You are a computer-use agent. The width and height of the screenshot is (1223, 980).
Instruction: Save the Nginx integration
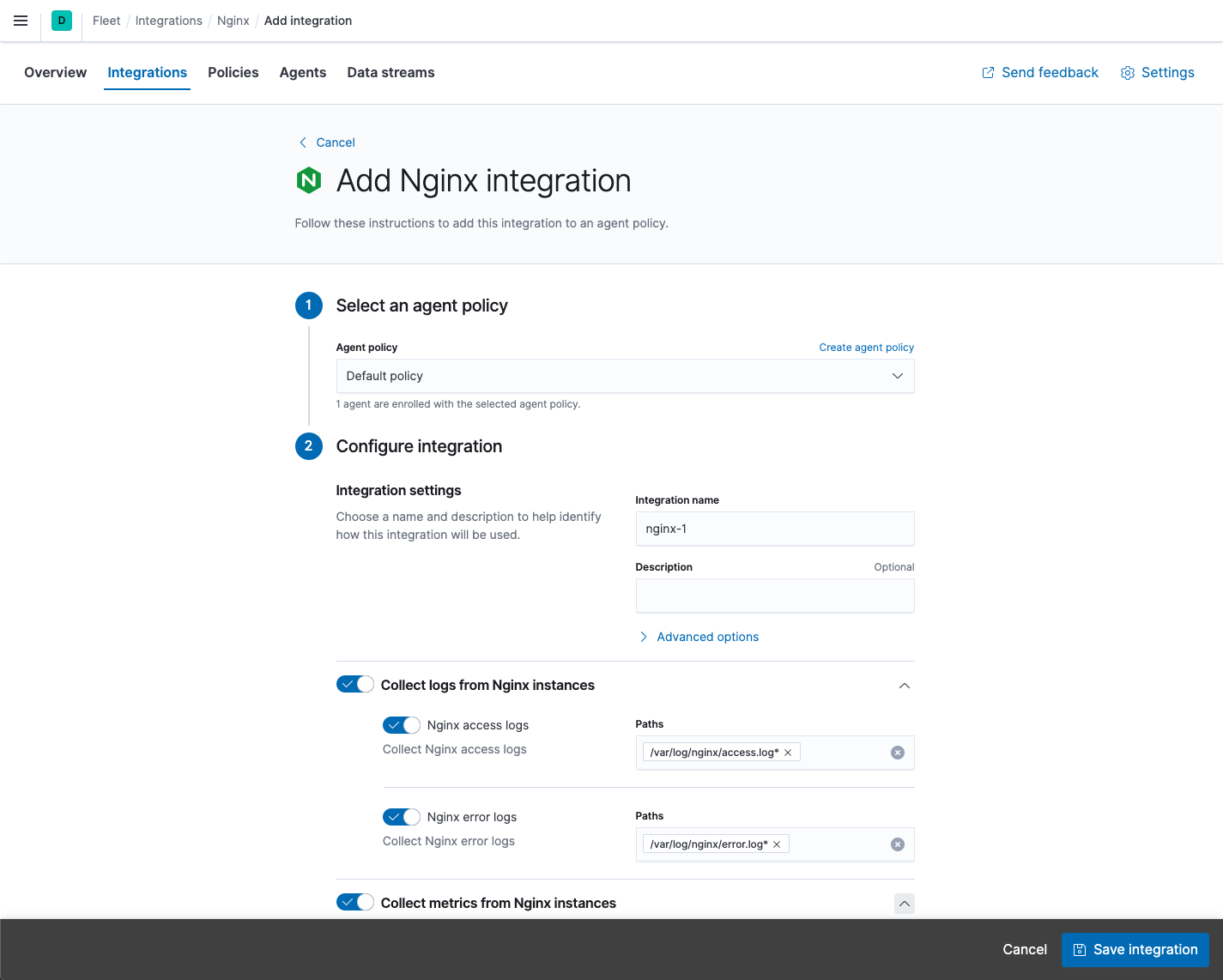[1135, 949]
